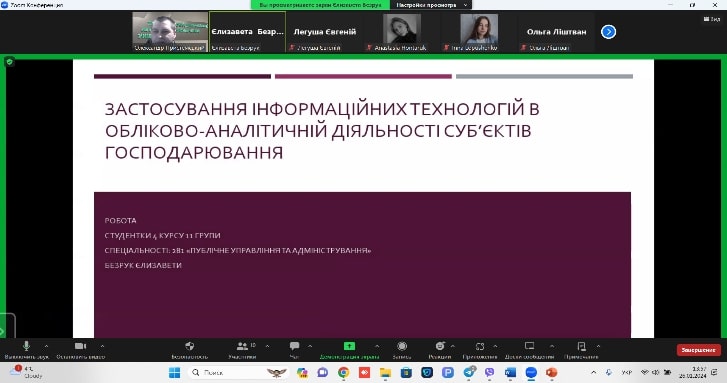Viewport: 727px width, 383px height.
Task: Expand the arrow beside Apps
Action: coord(495,346)
